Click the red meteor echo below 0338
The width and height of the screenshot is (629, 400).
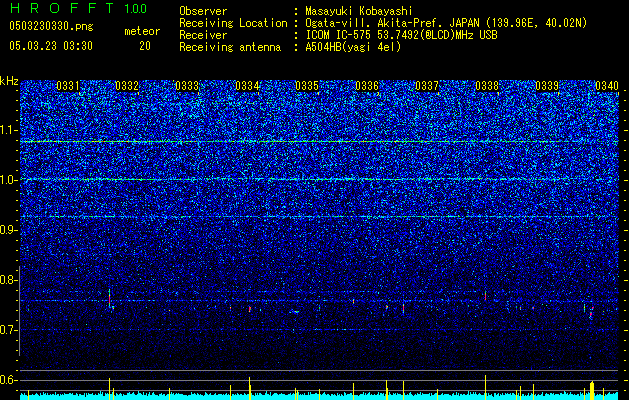pyautogui.click(x=485, y=296)
